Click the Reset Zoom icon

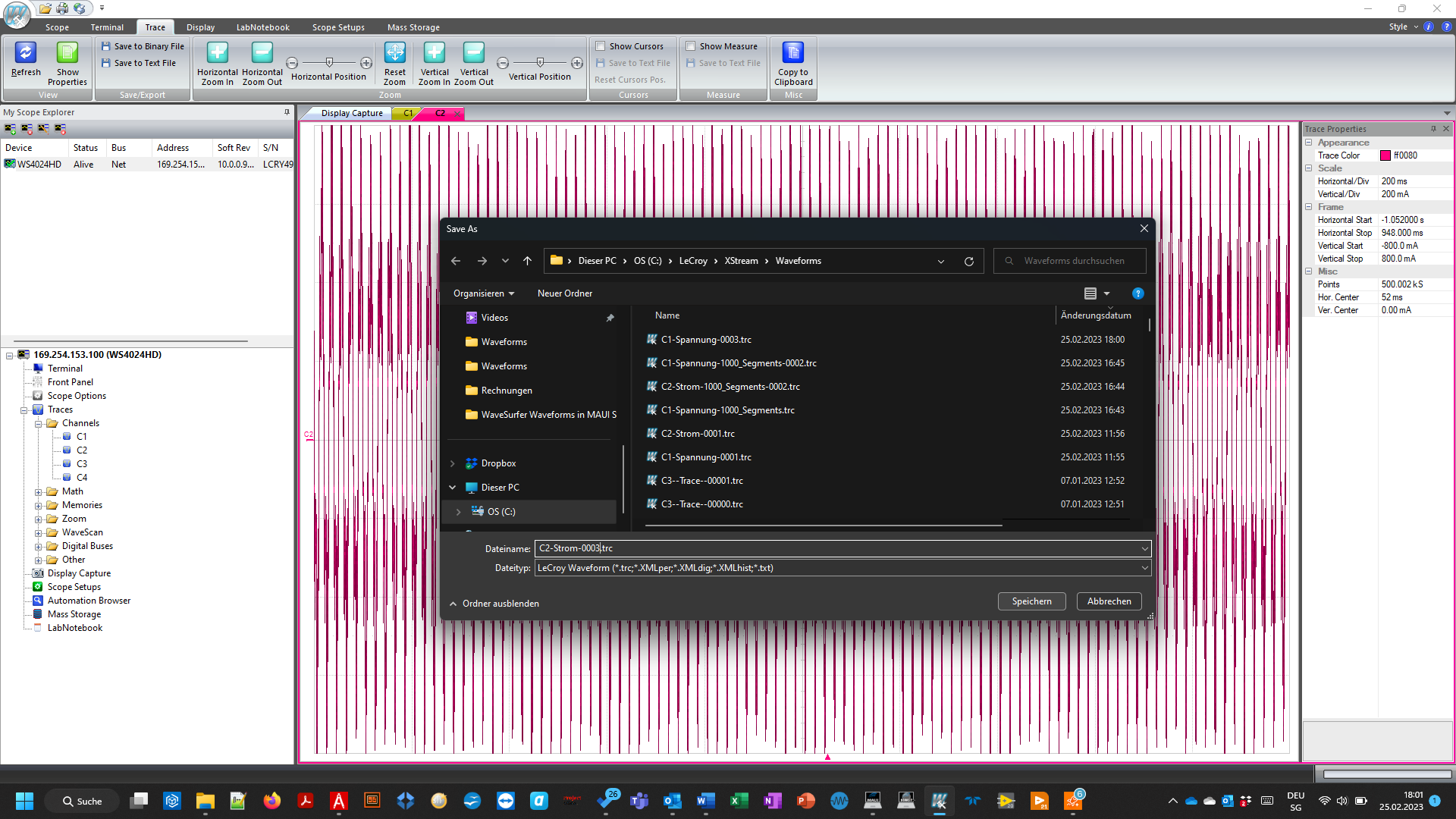[394, 53]
